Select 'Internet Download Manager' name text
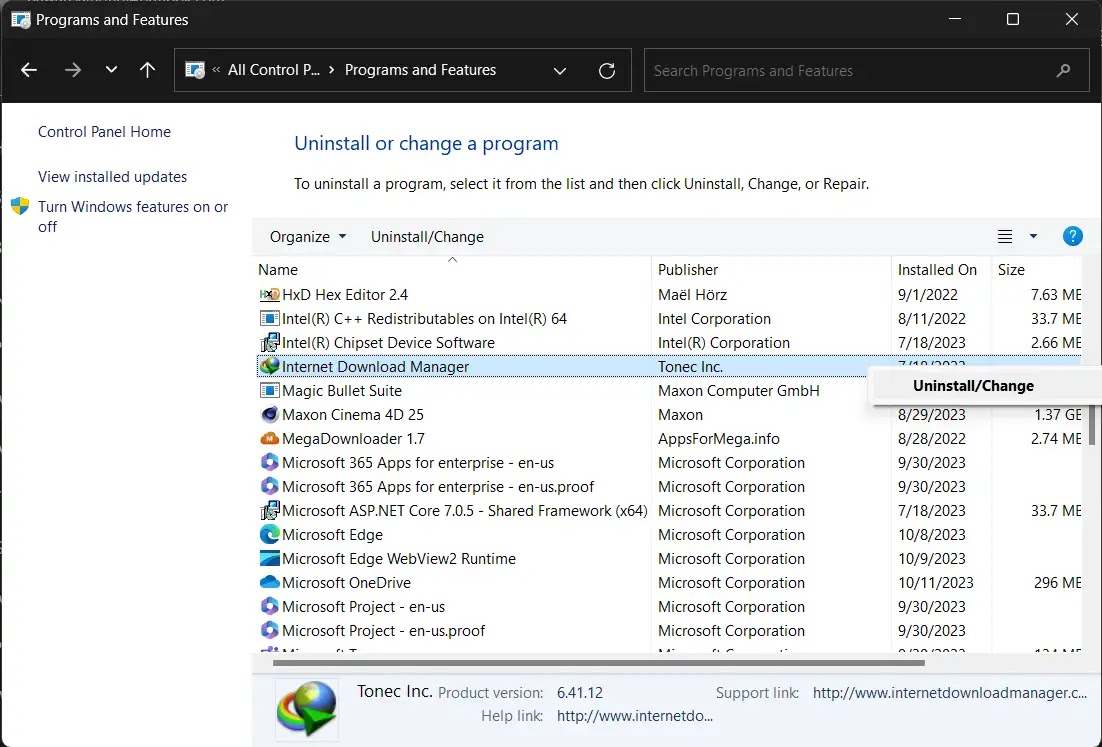Screen dimensions: 1102x747 [x=375, y=366]
